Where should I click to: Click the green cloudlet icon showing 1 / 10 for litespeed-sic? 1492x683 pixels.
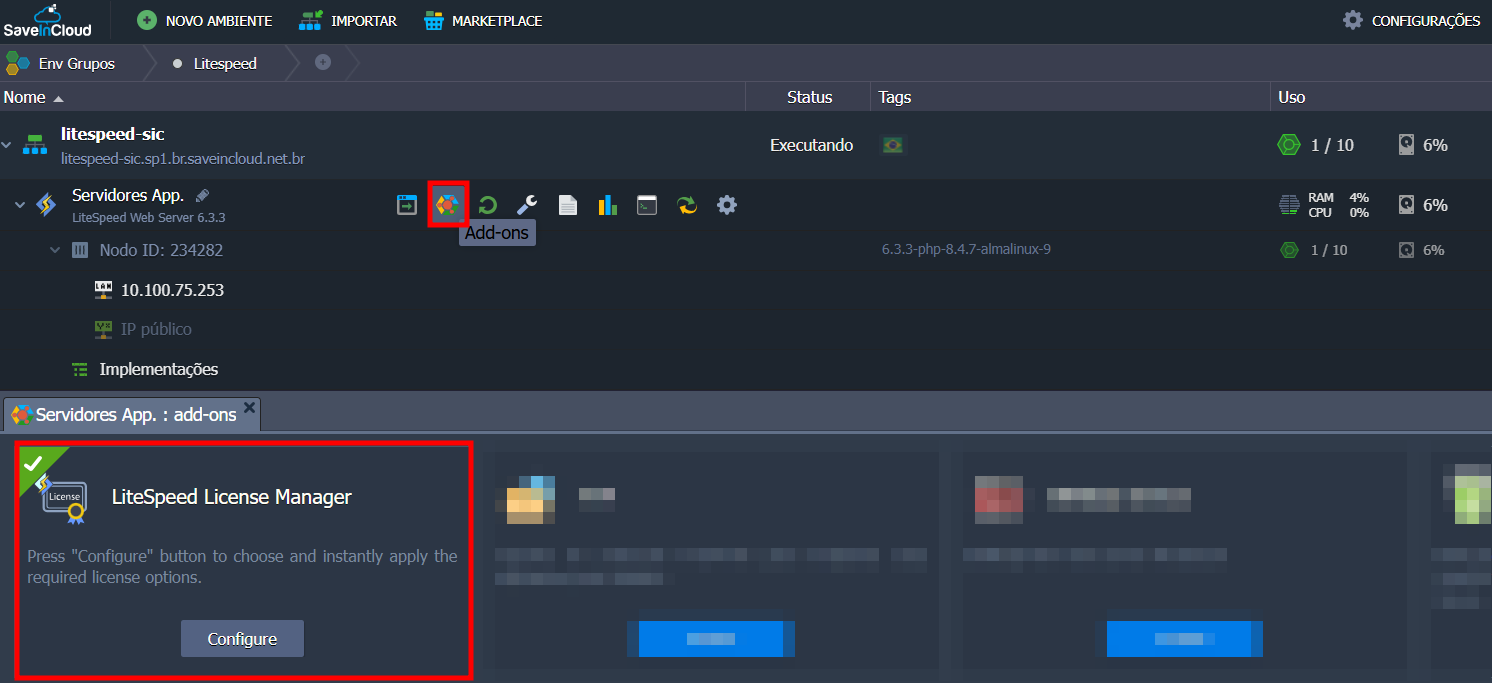point(1289,145)
